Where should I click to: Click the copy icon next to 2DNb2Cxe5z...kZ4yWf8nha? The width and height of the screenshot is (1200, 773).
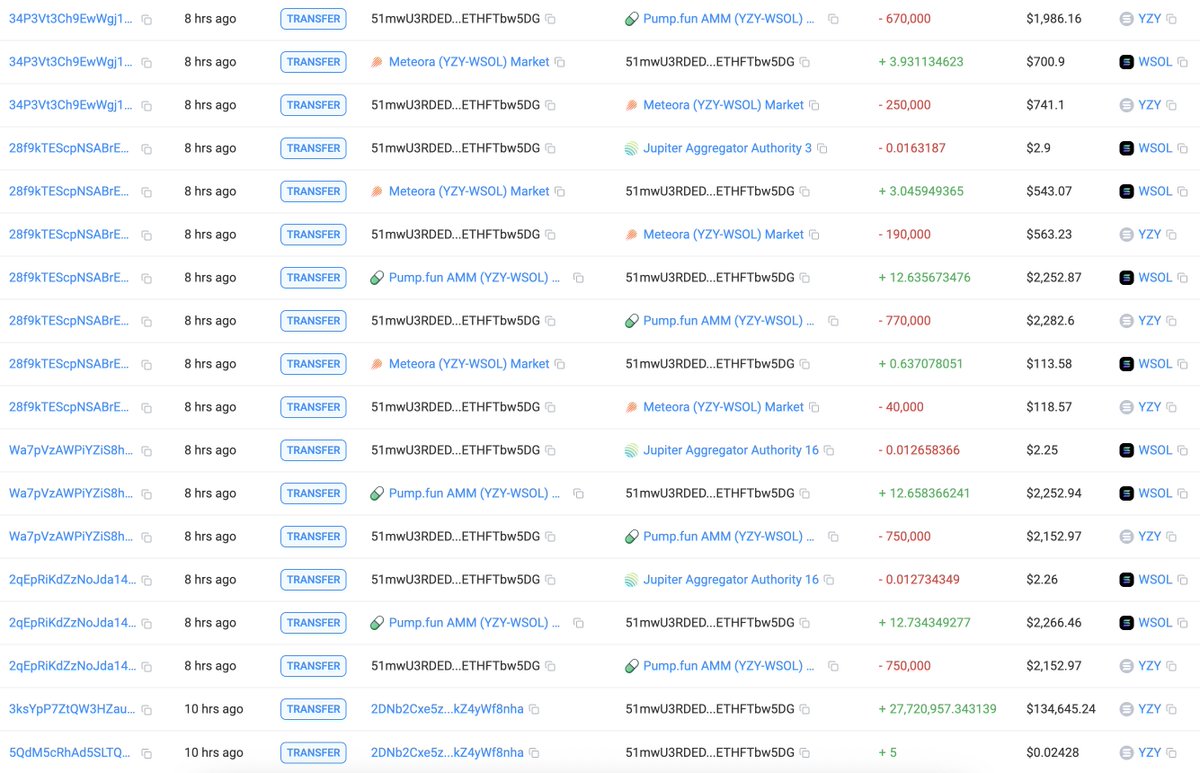tap(533, 709)
